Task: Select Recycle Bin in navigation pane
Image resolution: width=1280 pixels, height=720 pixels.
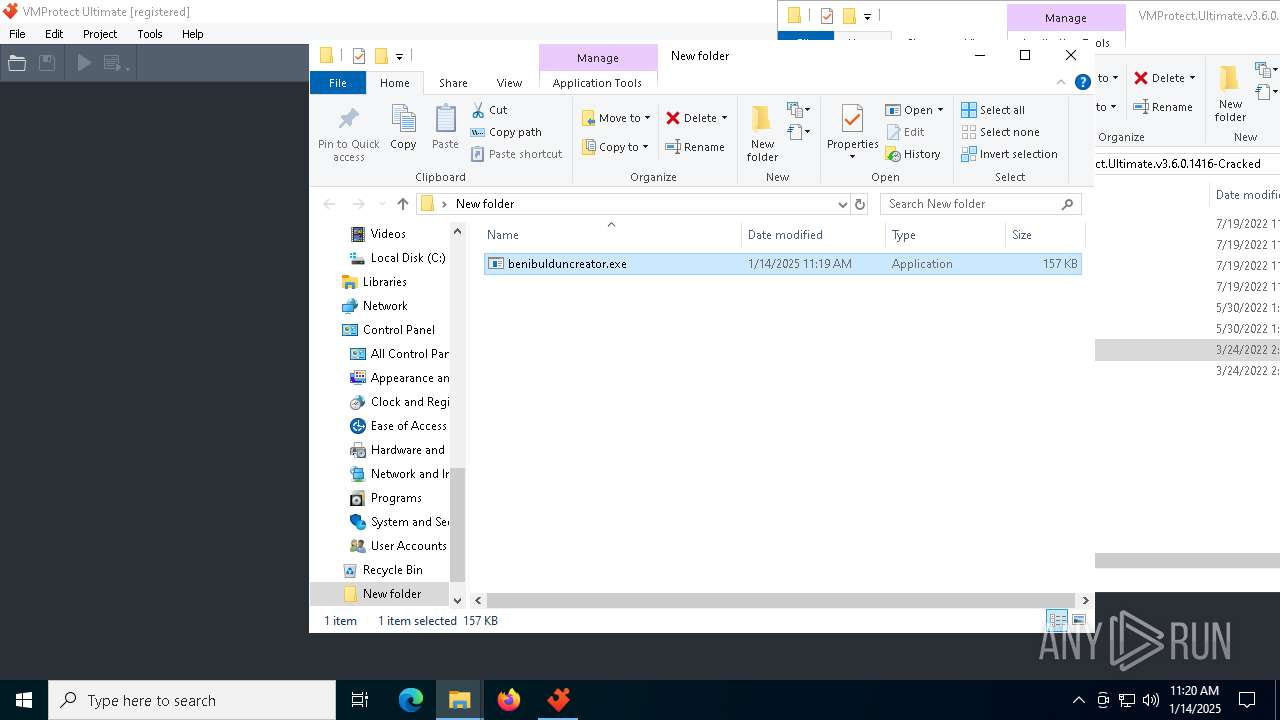Action: 392,570
